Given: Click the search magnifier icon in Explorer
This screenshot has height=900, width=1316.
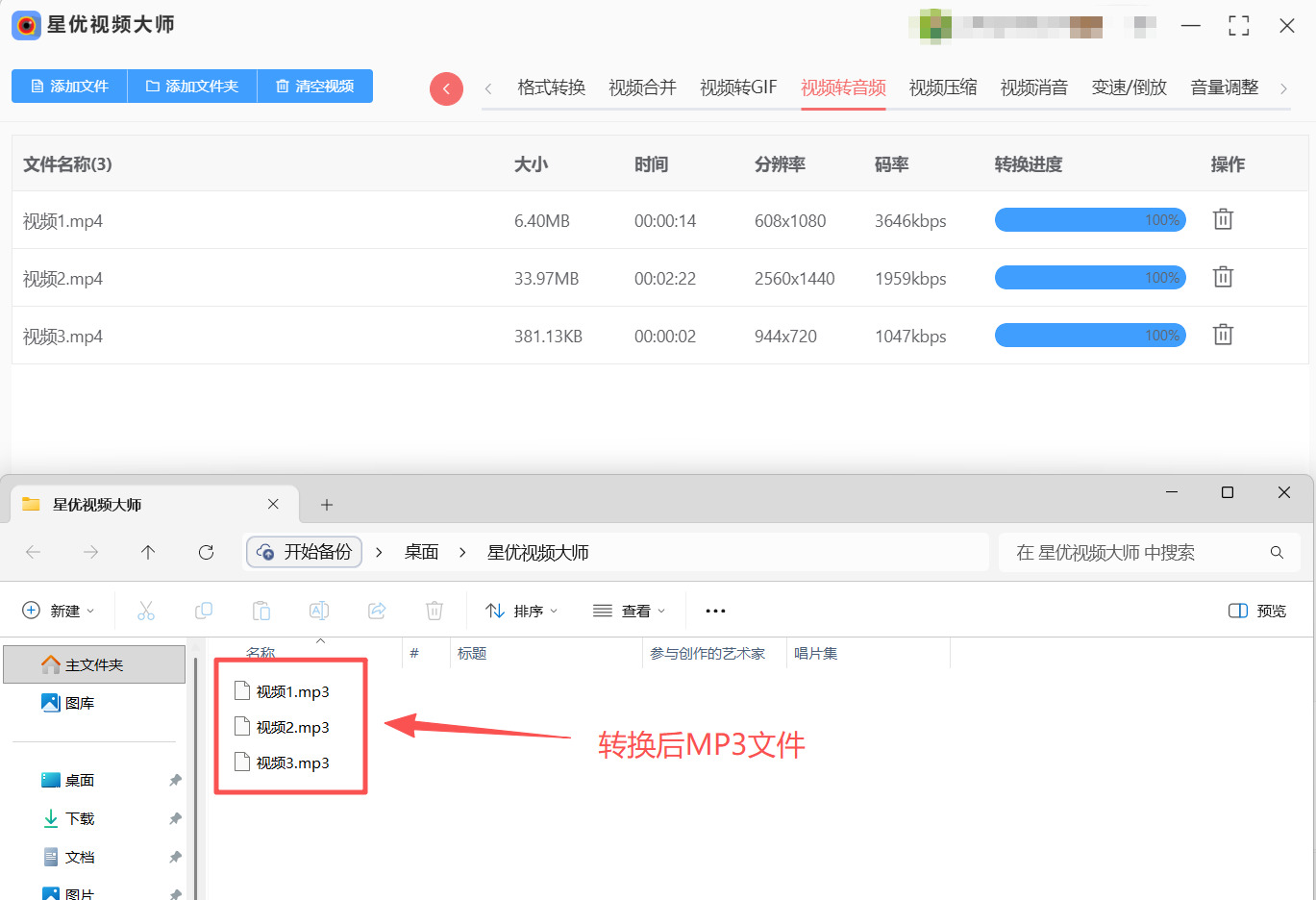Looking at the screenshot, I should tap(1277, 552).
